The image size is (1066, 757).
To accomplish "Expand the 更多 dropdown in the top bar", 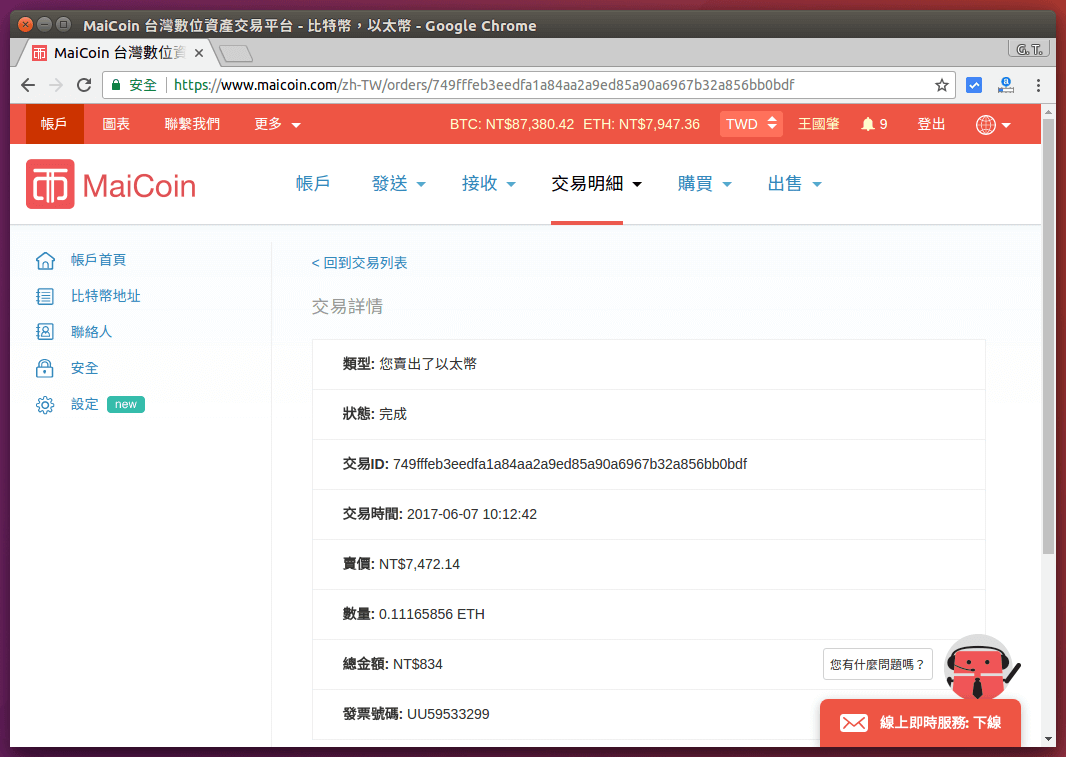I will tap(270, 124).
